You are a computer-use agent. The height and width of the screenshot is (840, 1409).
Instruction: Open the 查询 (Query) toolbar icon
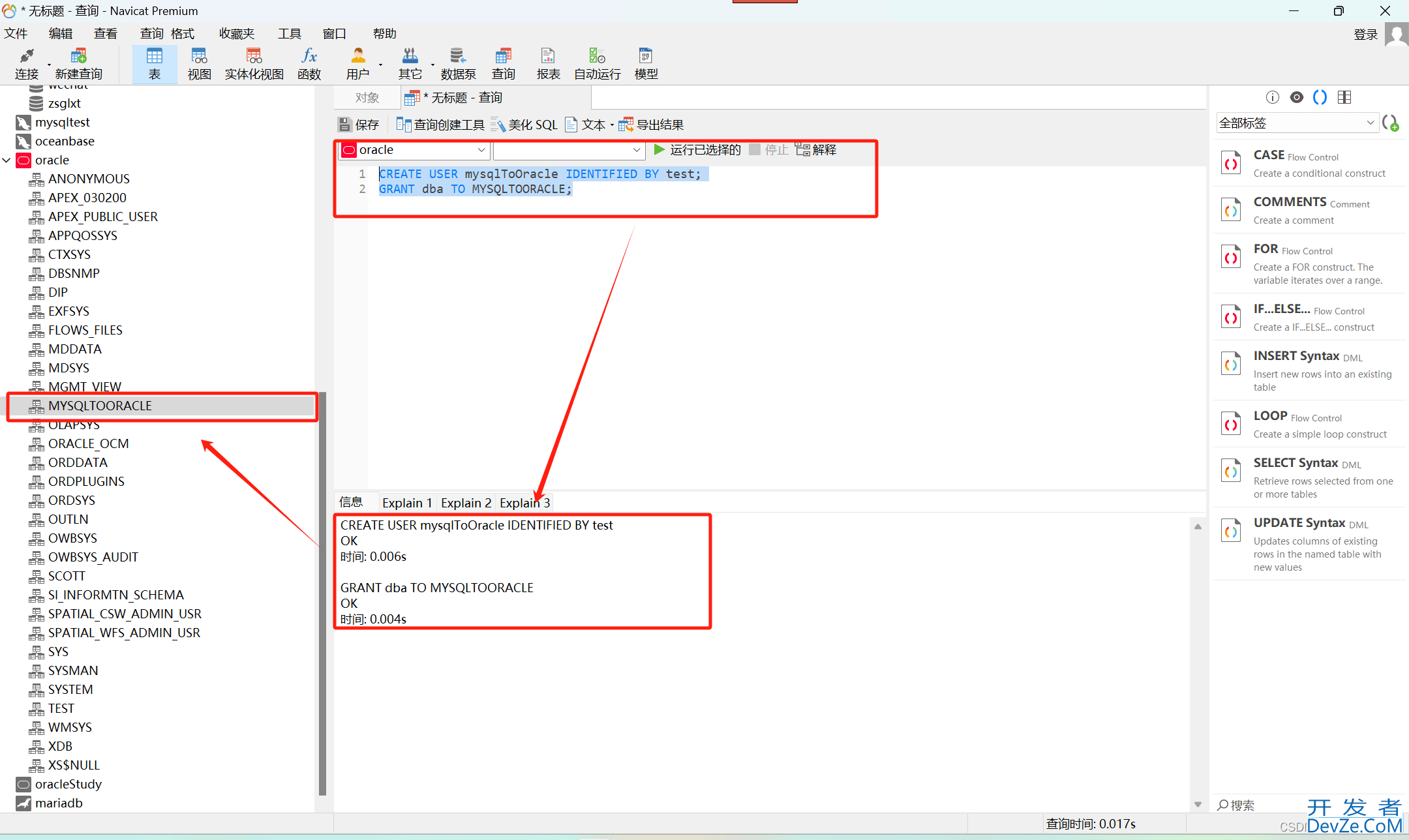click(x=503, y=64)
